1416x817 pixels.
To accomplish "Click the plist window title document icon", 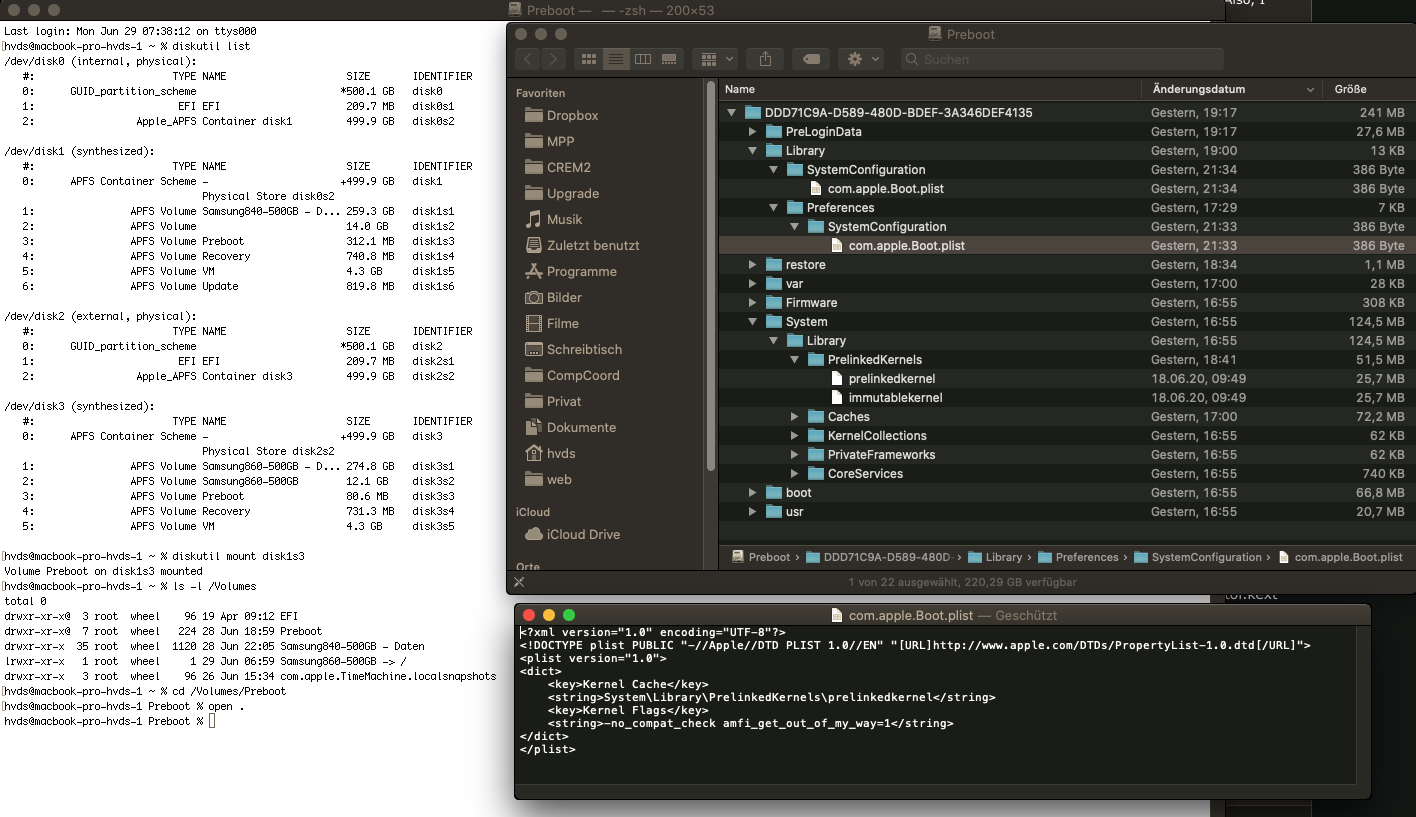I will click(837, 615).
